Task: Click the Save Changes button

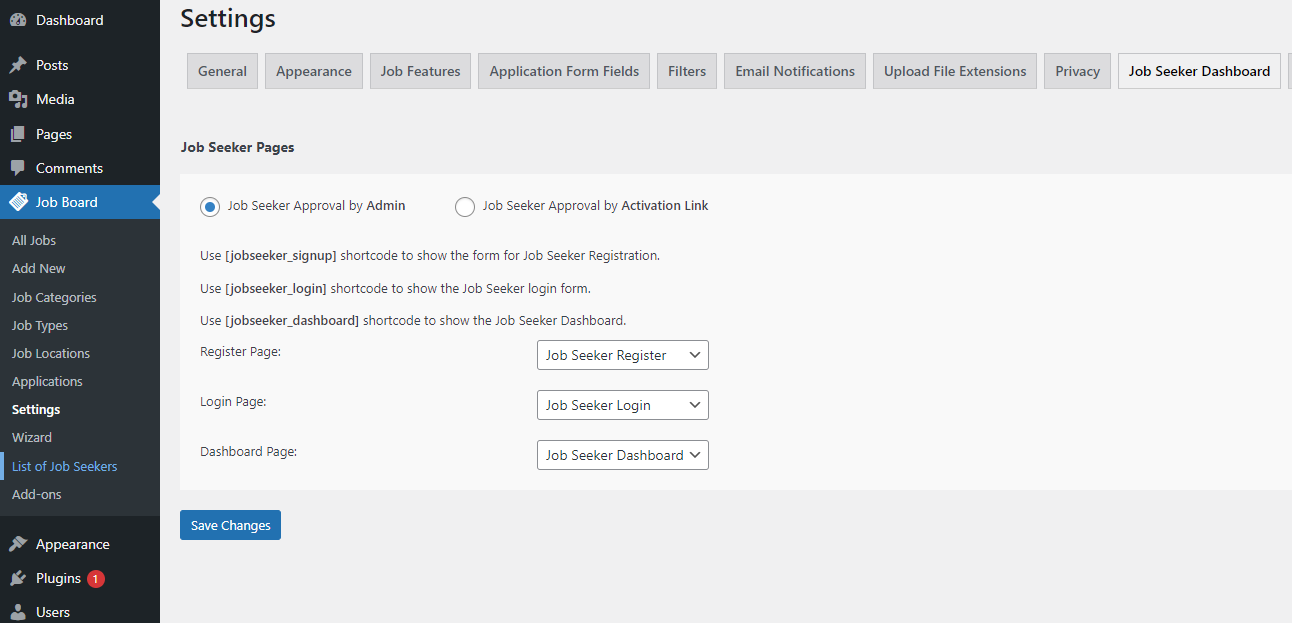Action: (x=230, y=524)
